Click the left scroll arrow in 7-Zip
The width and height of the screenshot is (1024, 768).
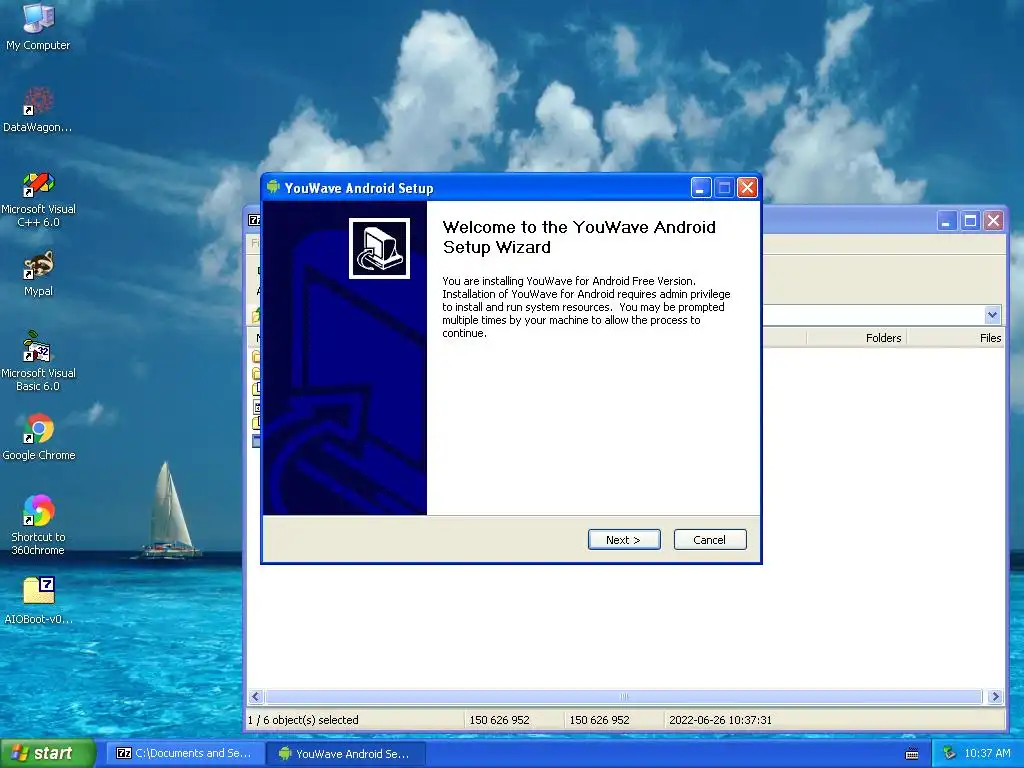pyautogui.click(x=255, y=696)
